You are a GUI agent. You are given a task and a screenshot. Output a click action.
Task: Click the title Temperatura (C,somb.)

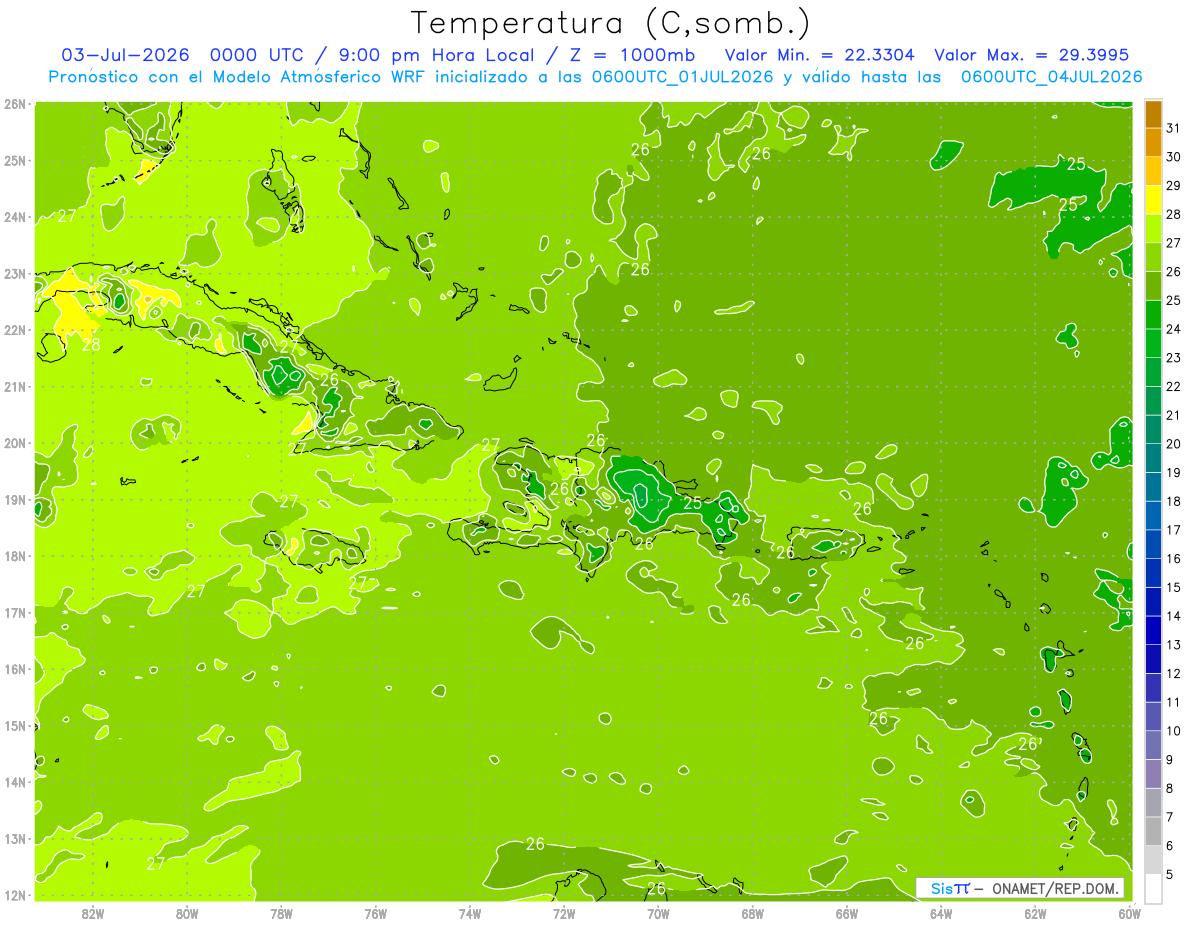click(610, 23)
